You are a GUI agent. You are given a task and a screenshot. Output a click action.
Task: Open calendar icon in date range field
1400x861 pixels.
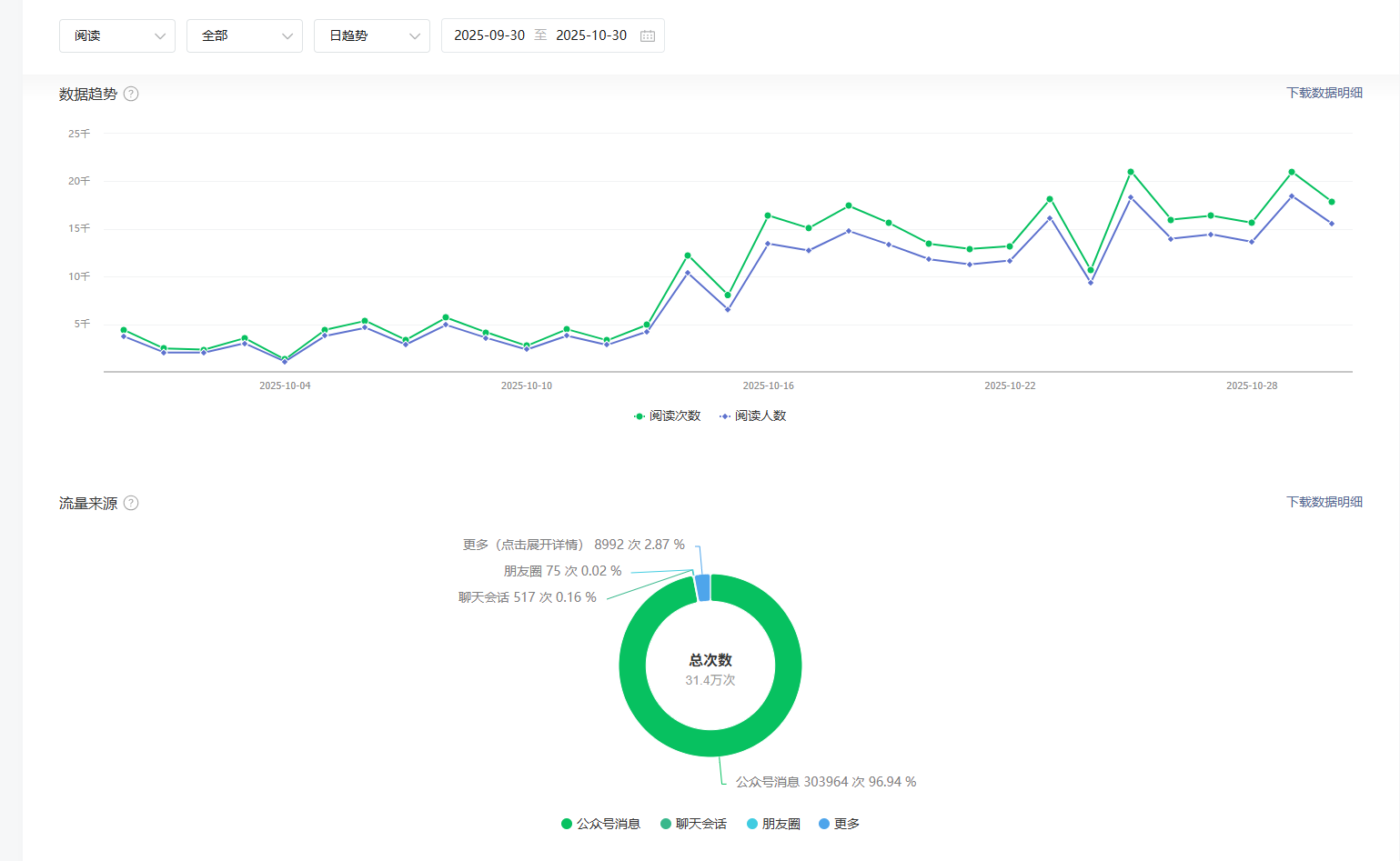pyautogui.click(x=648, y=35)
